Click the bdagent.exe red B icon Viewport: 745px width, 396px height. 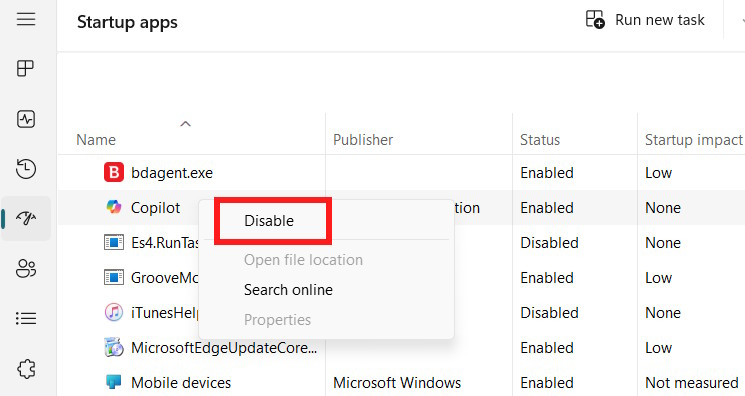[114, 173]
